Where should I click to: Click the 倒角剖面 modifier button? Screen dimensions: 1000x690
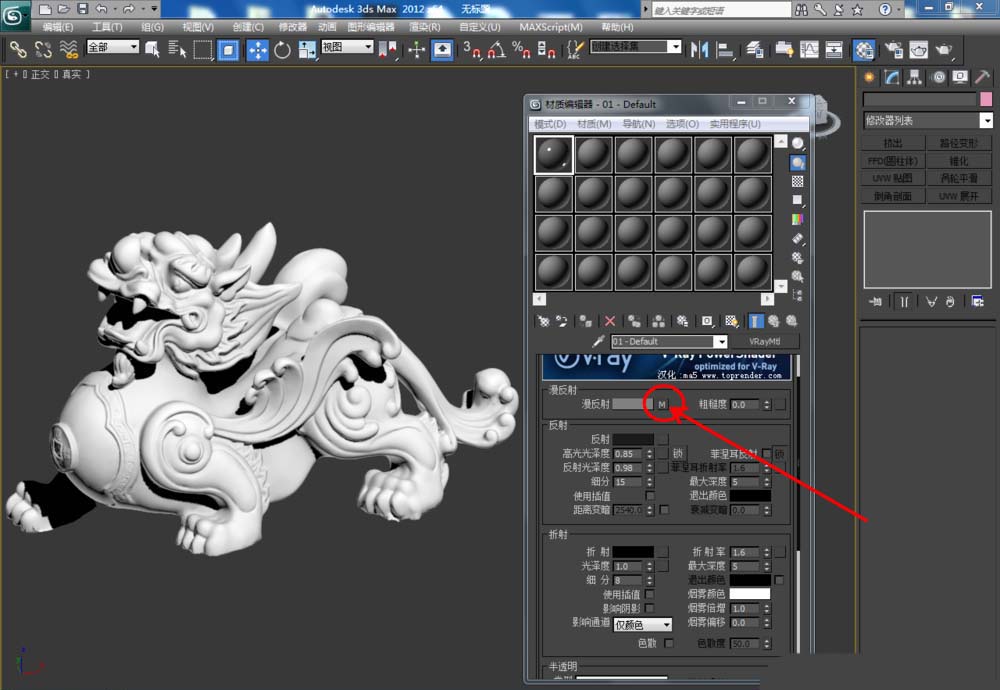893,196
